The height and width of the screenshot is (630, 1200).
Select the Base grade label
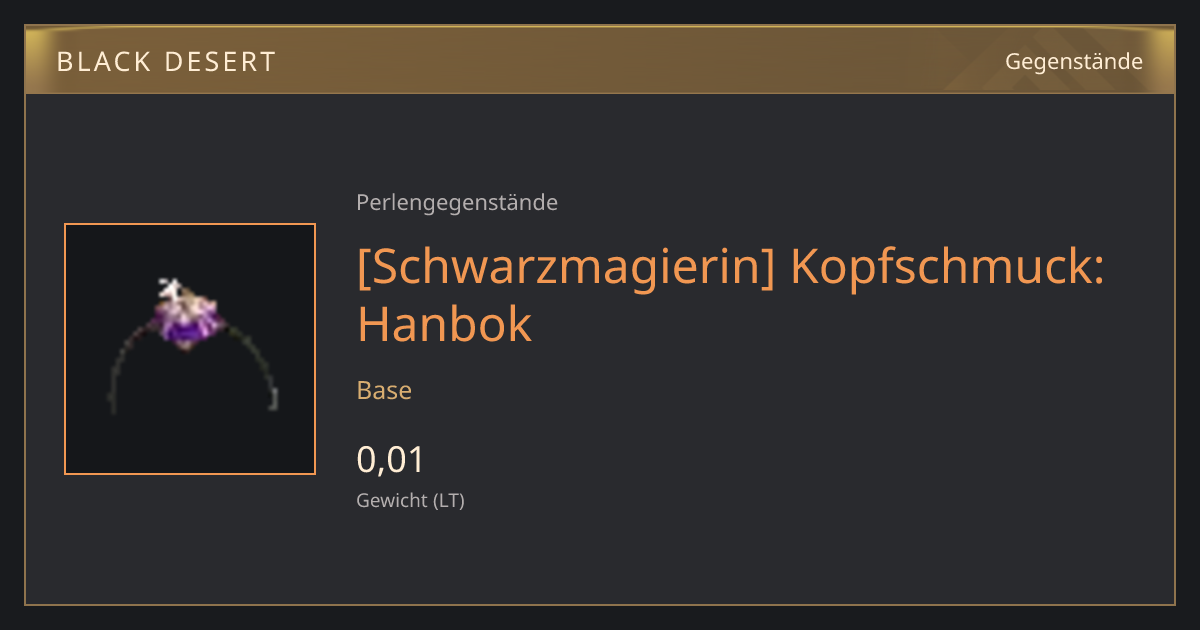point(384,390)
